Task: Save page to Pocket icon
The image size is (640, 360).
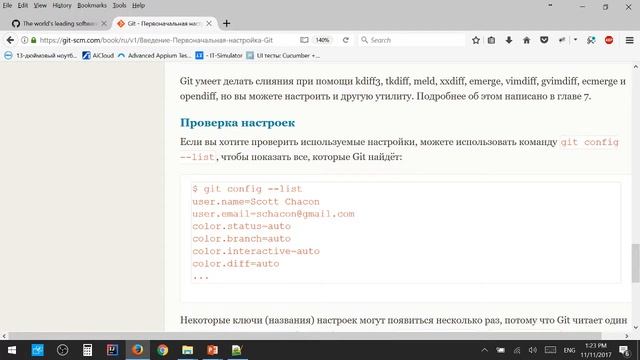Action: coord(544,40)
